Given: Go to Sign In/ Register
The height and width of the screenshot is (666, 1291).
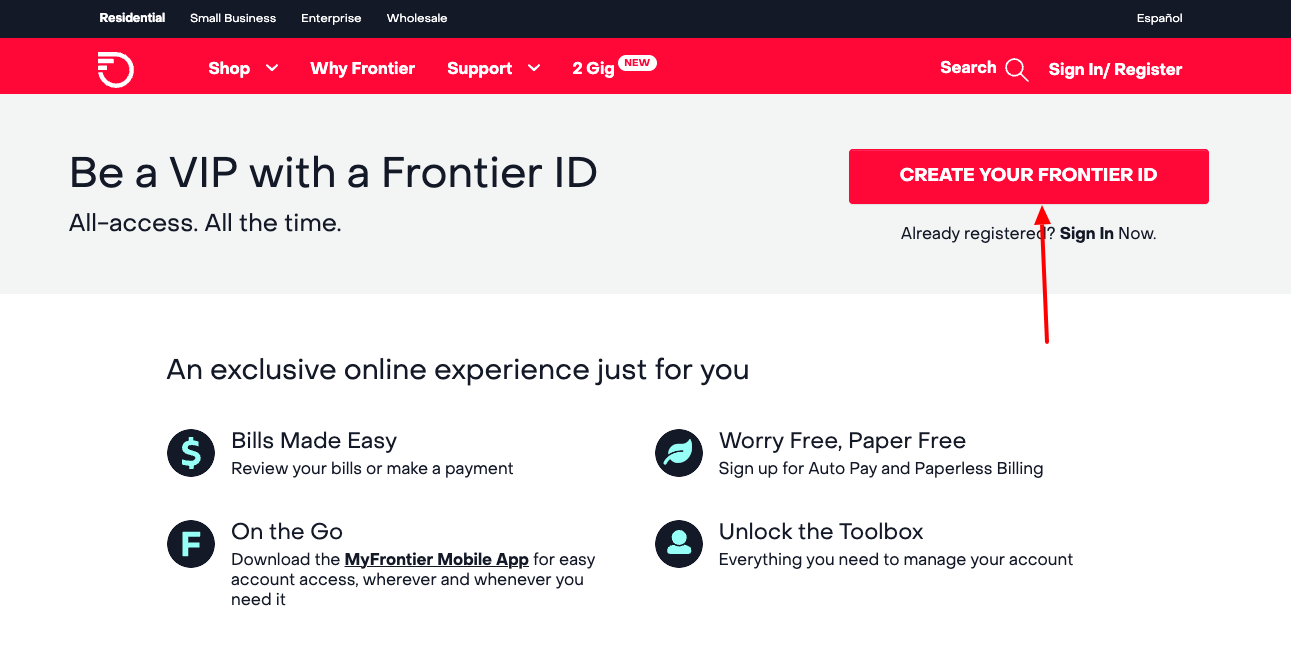Looking at the screenshot, I should pos(1114,69).
